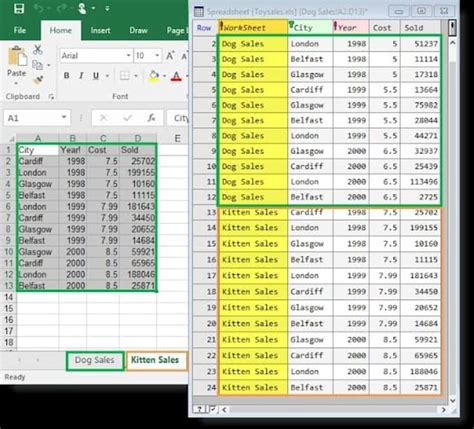
Task: Click the Insert Function fx icon
Action: point(151,118)
